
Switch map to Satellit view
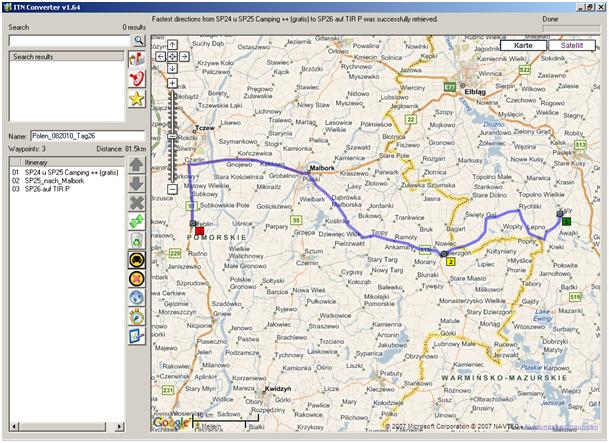pyautogui.click(x=572, y=45)
